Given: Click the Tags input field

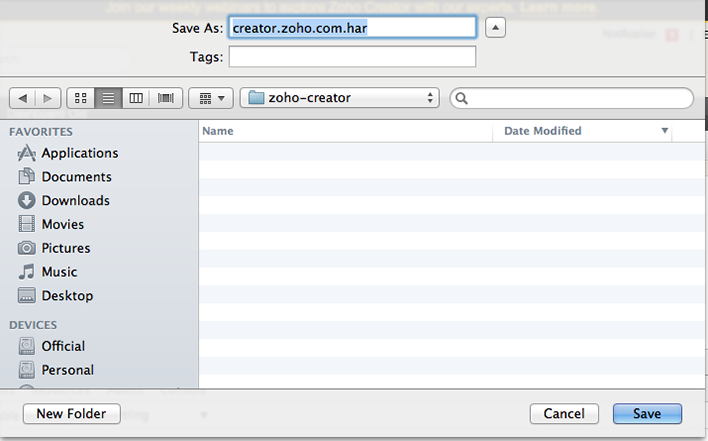Looking at the screenshot, I should click(x=352, y=56).
